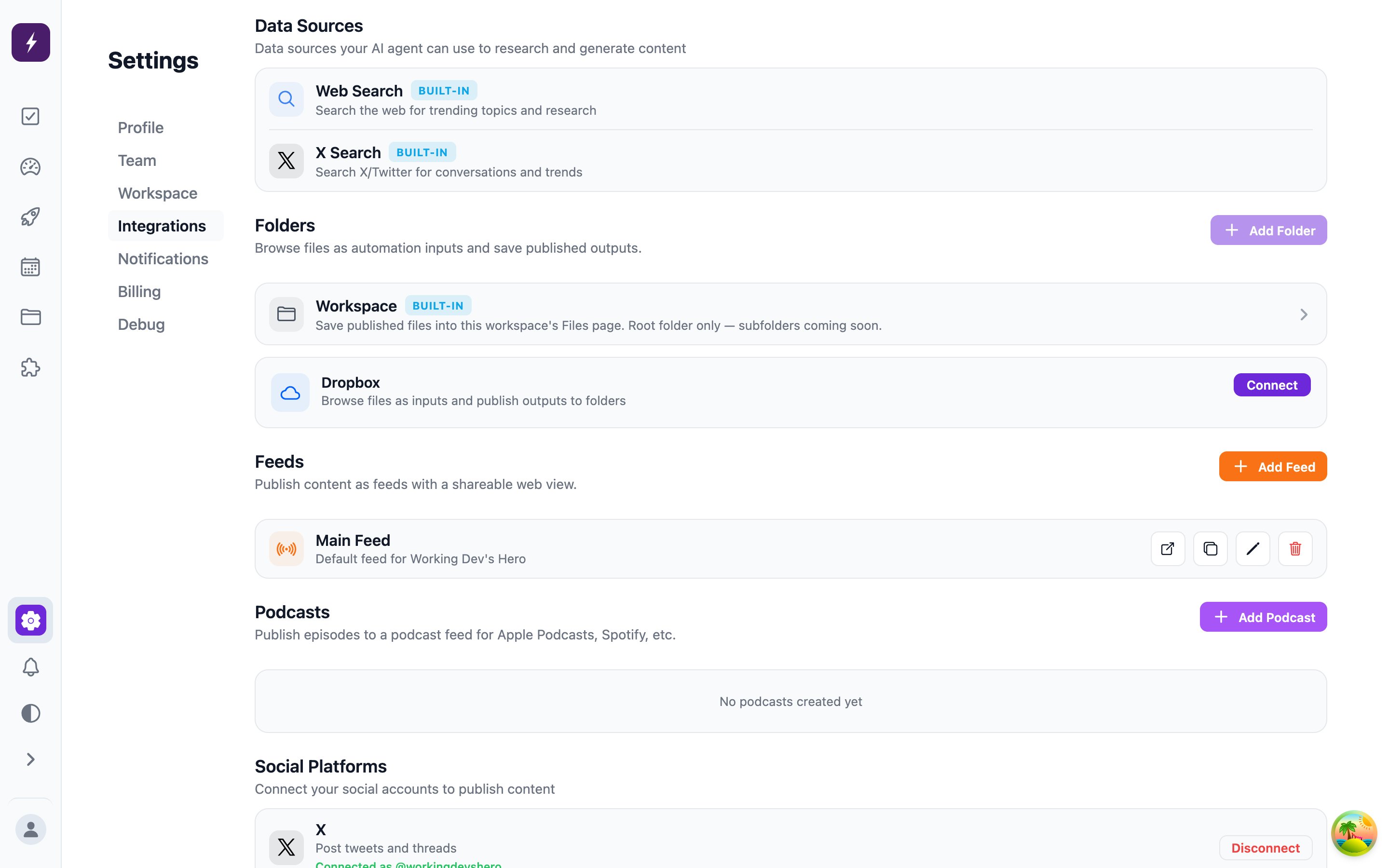
Task: Click the Add Folder button
Action: (x=1268, y=230)
